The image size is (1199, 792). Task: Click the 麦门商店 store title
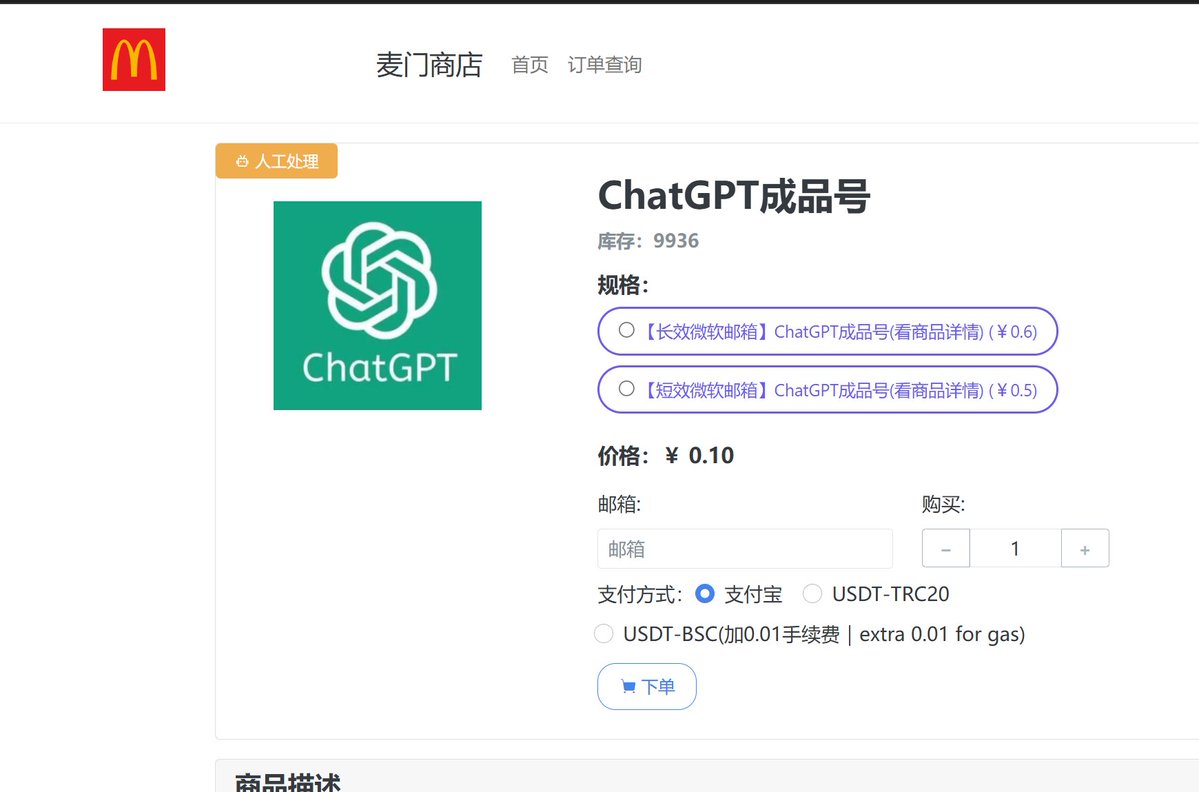[429, 65]
